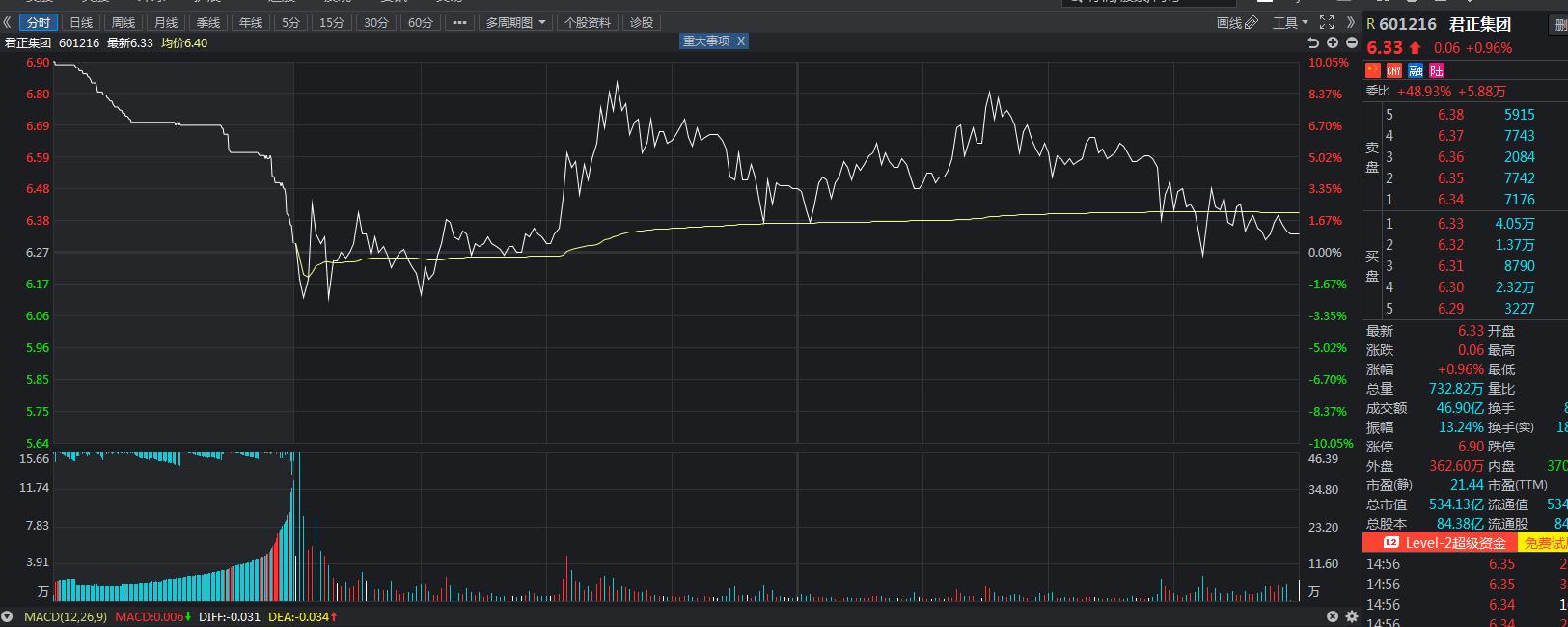Click the undo arrow above the chart
Screen dimensions: 1568x627
[1313, 42]
